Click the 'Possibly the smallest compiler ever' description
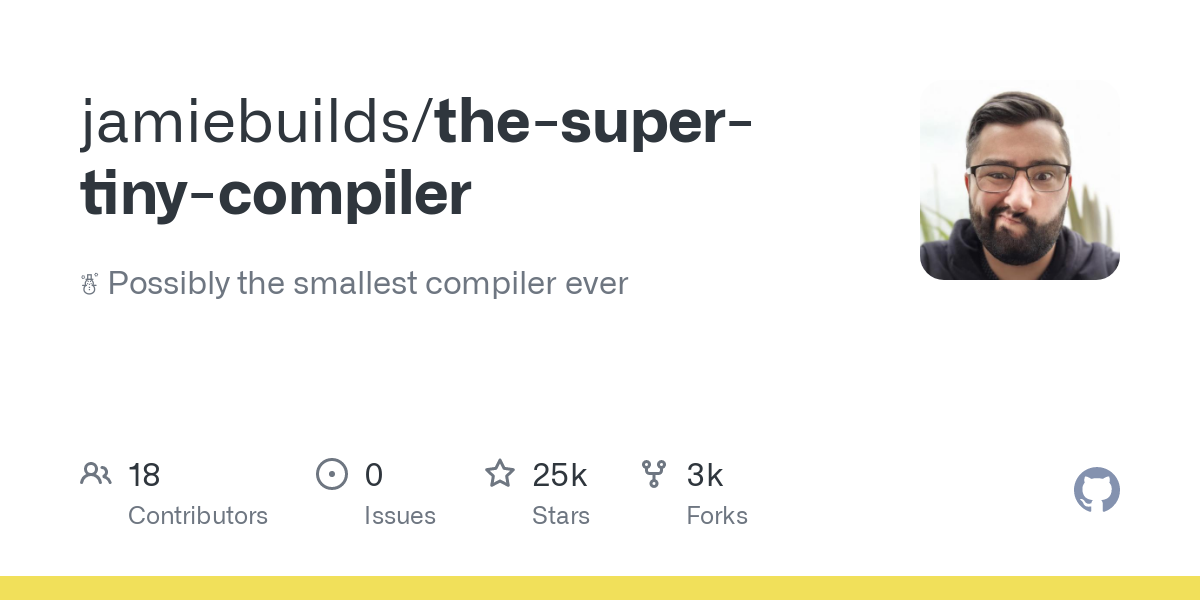This screenshot has height=600, width=1200. point(368,284)
